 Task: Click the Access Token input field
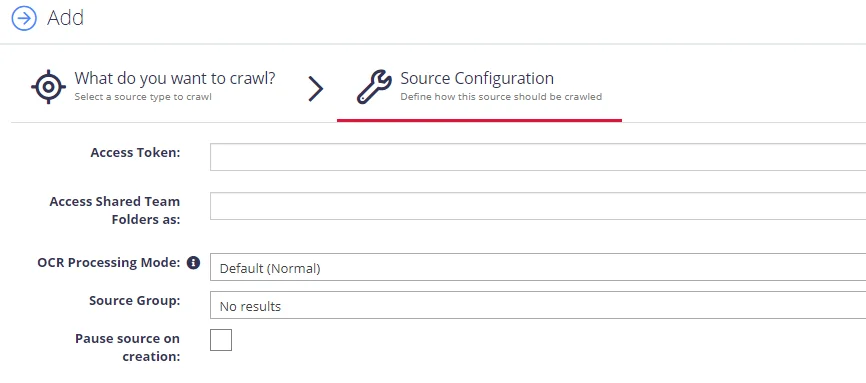coord(538,157)
